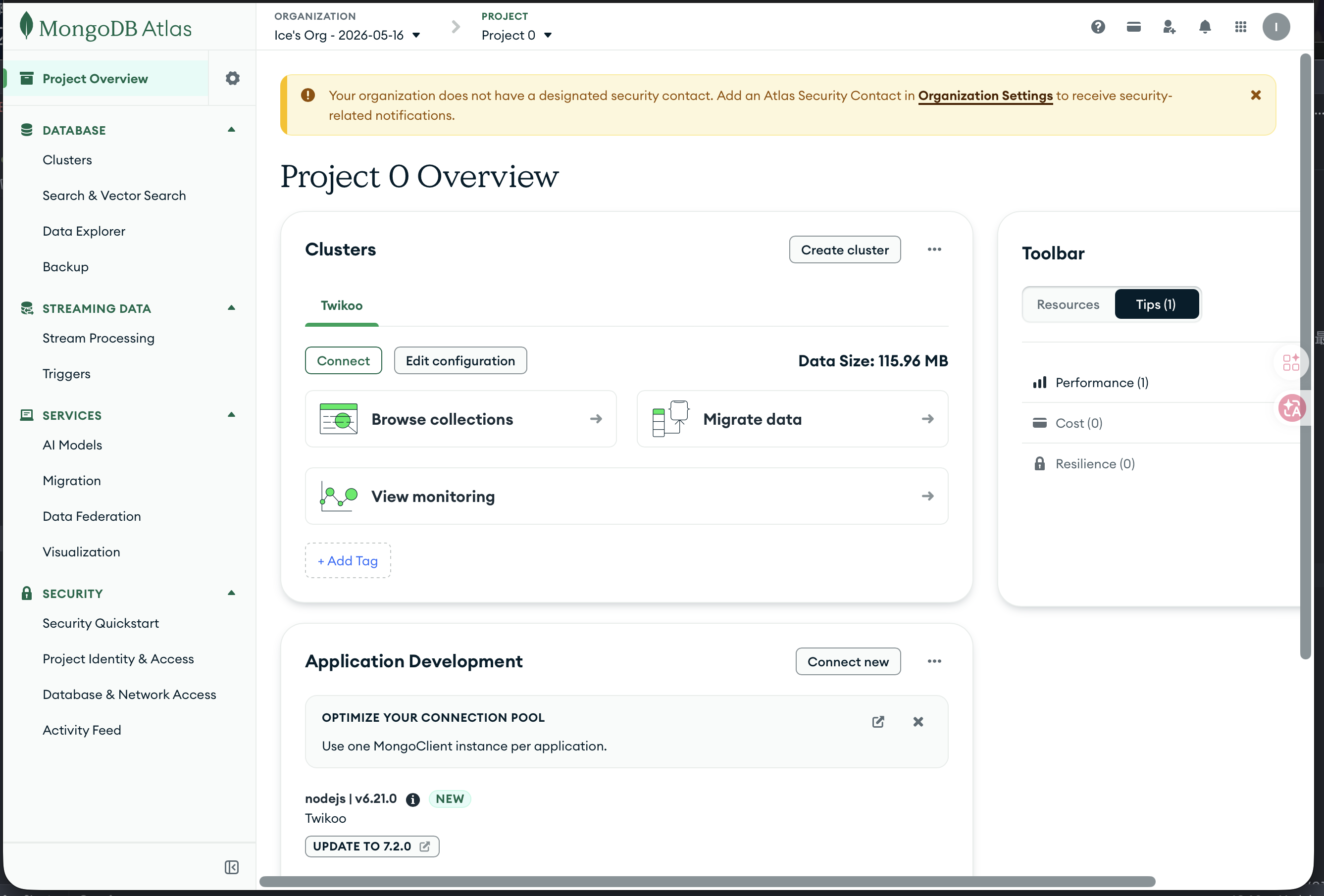1324x896 pixels.
Task: Open Clusters card more options menu
Action: (x=934, y=249)
